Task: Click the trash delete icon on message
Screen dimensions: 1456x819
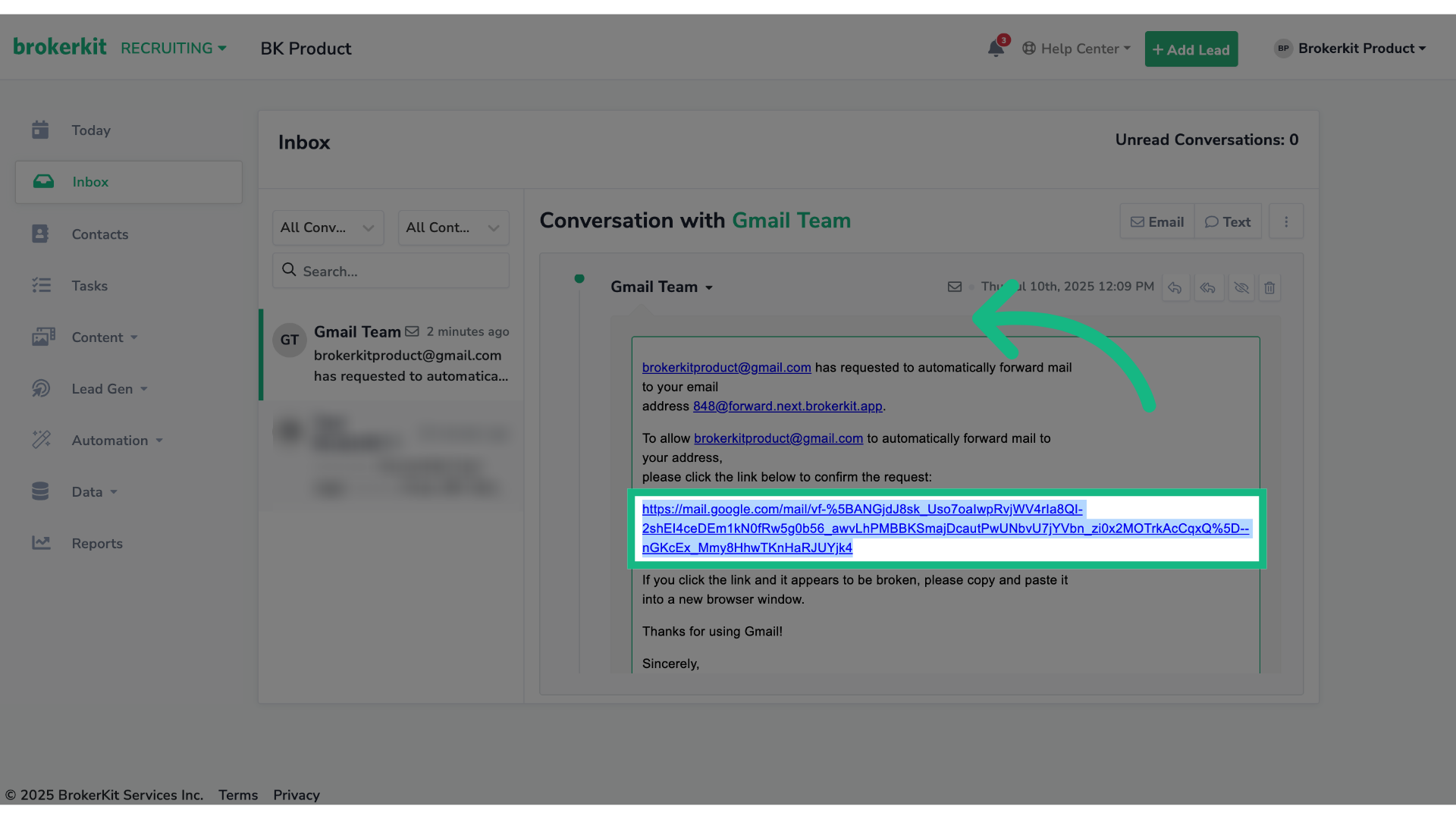Action: click(x=1269, y=288)
